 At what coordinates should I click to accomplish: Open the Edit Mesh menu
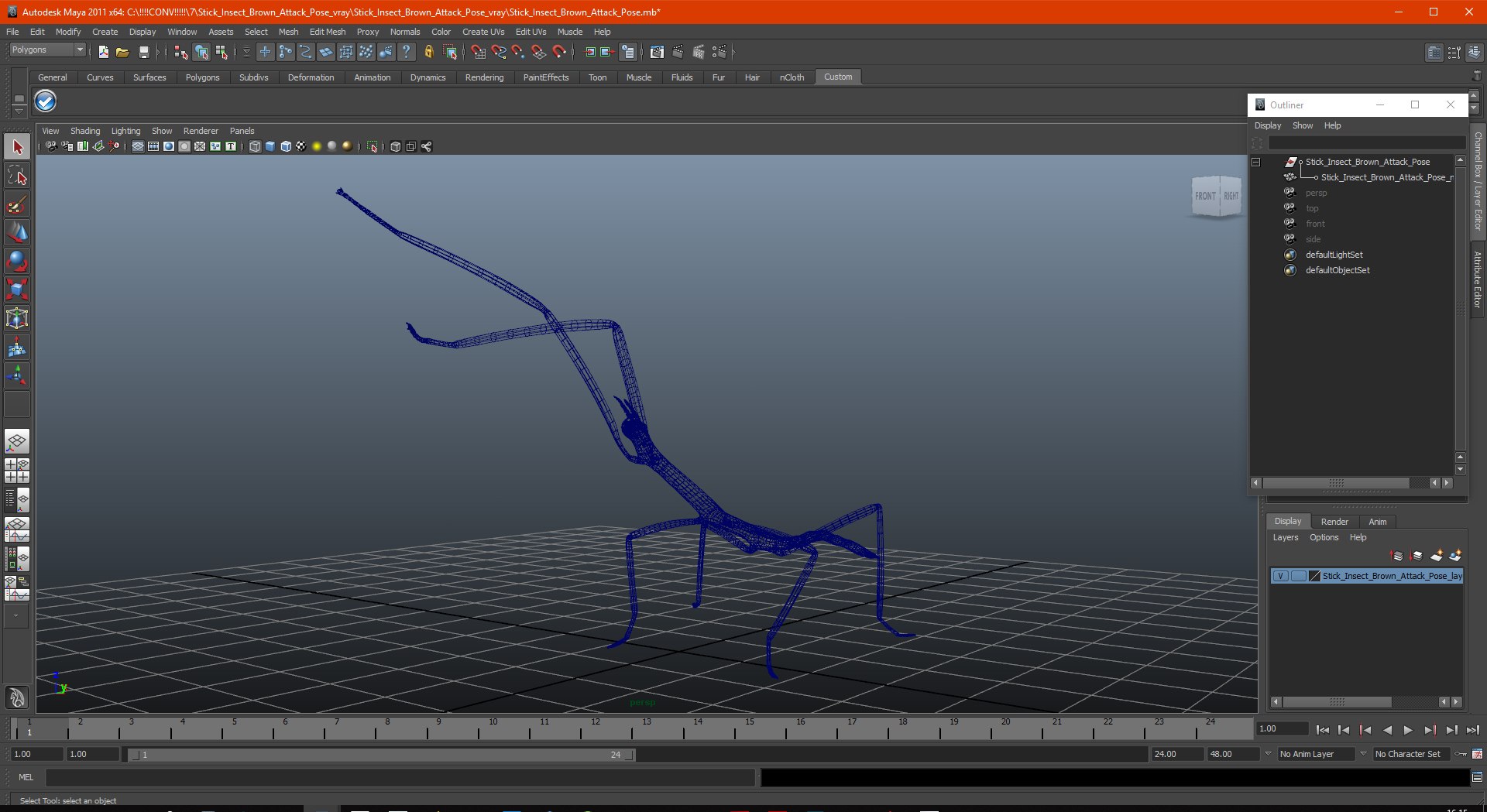(328, 32)
